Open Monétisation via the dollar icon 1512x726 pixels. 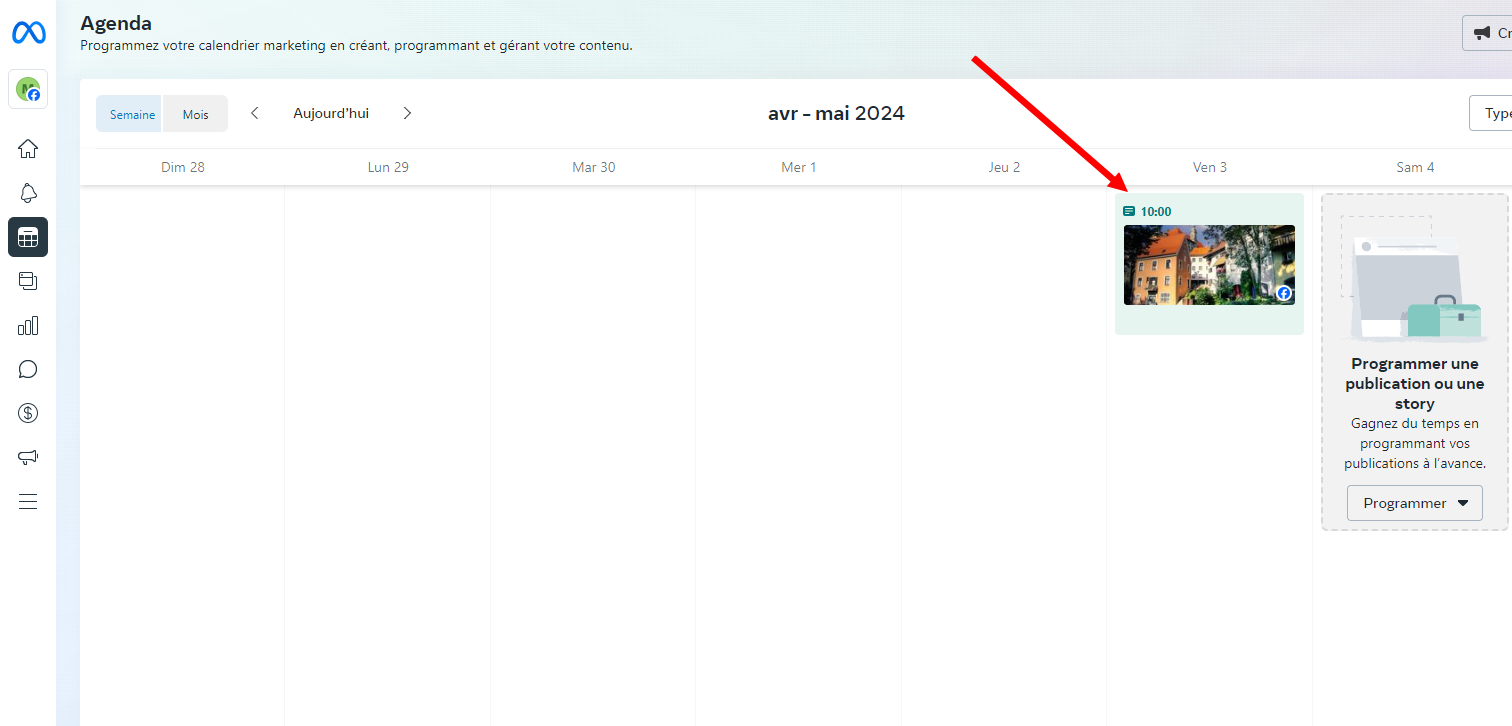(27, 413)
